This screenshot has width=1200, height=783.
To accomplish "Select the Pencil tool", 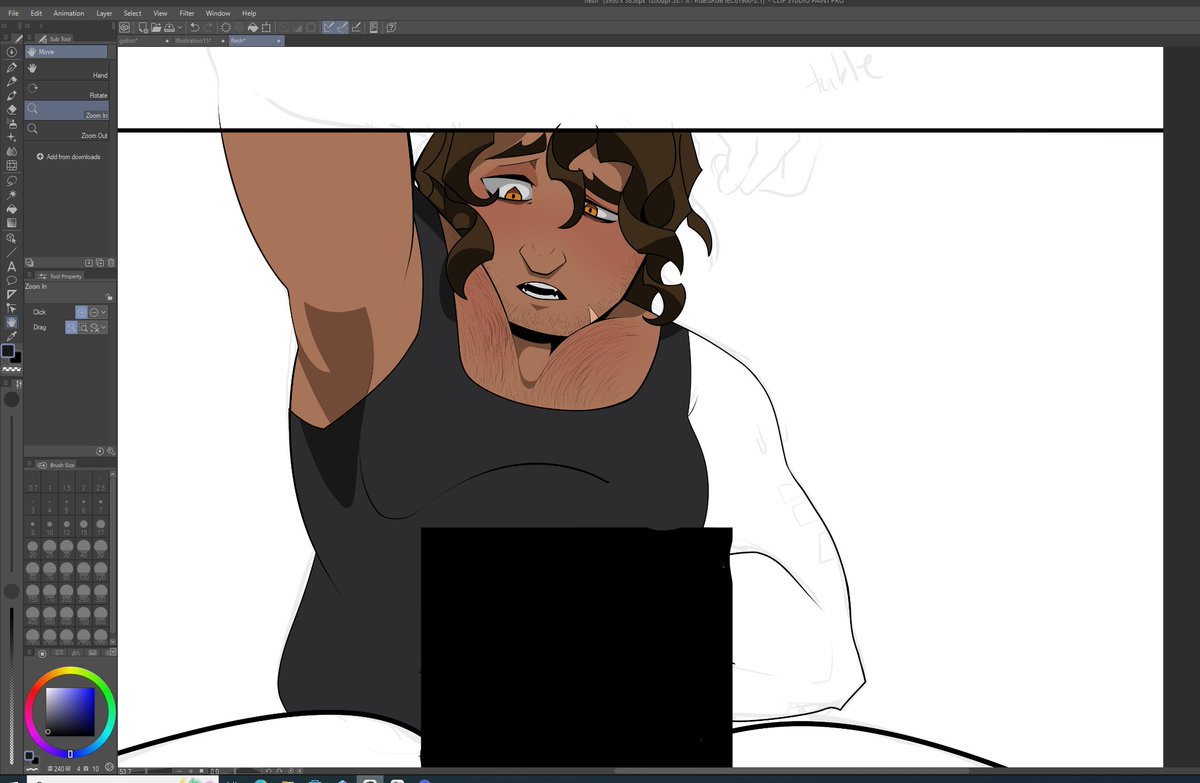I will tap(12, 81).
